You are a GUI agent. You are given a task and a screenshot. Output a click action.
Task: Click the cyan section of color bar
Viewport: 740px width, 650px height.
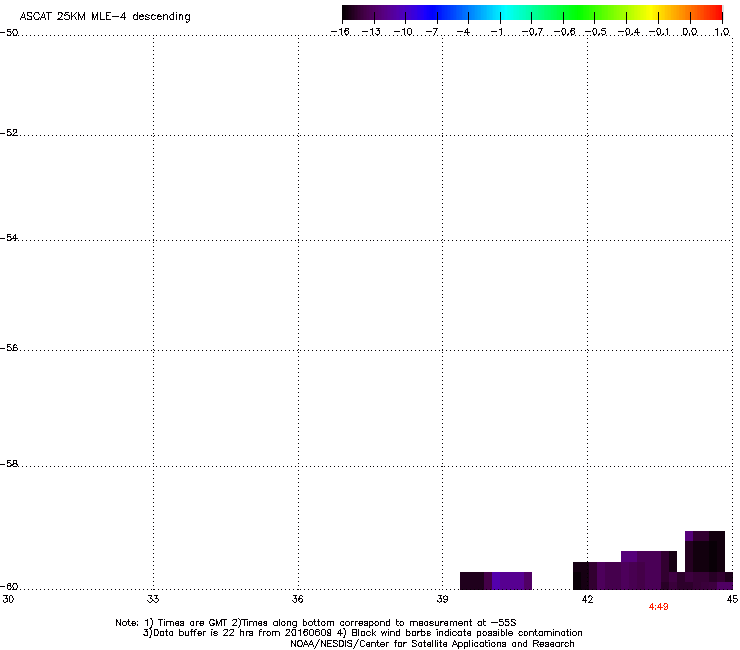tap(505, 13)
